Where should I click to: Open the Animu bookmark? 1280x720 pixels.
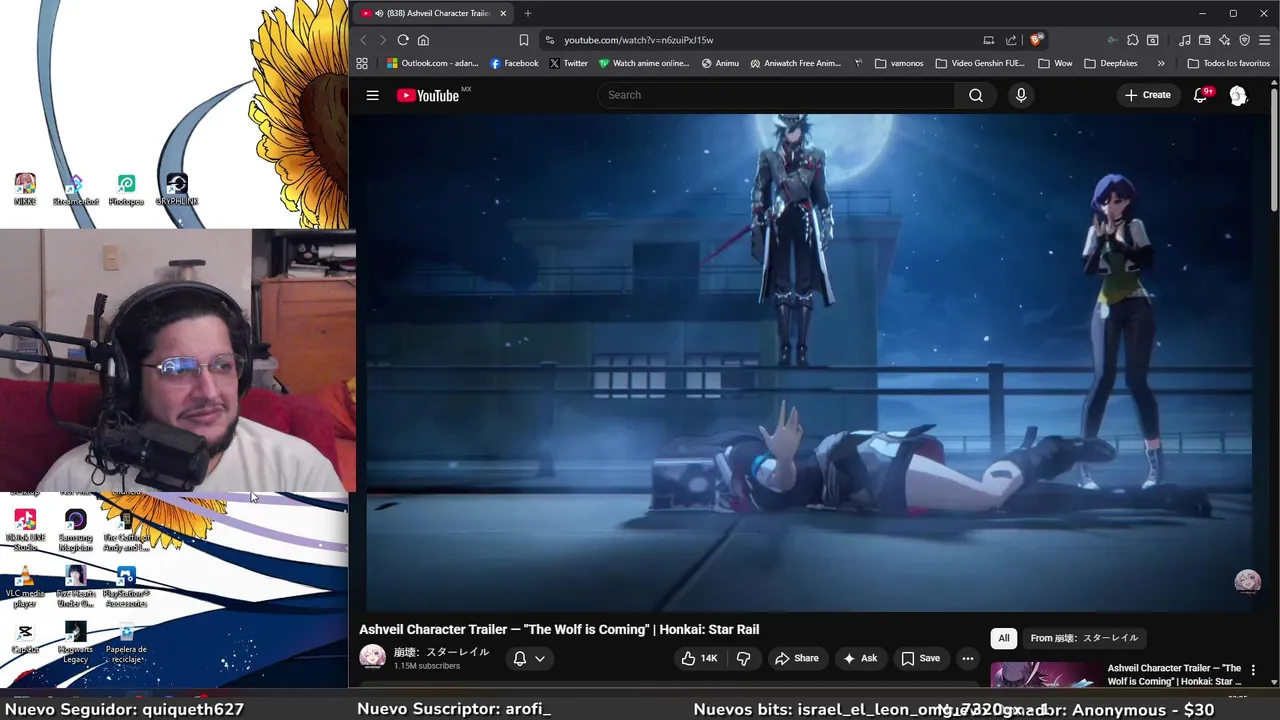pyautogui.click(x=720, y=63)
